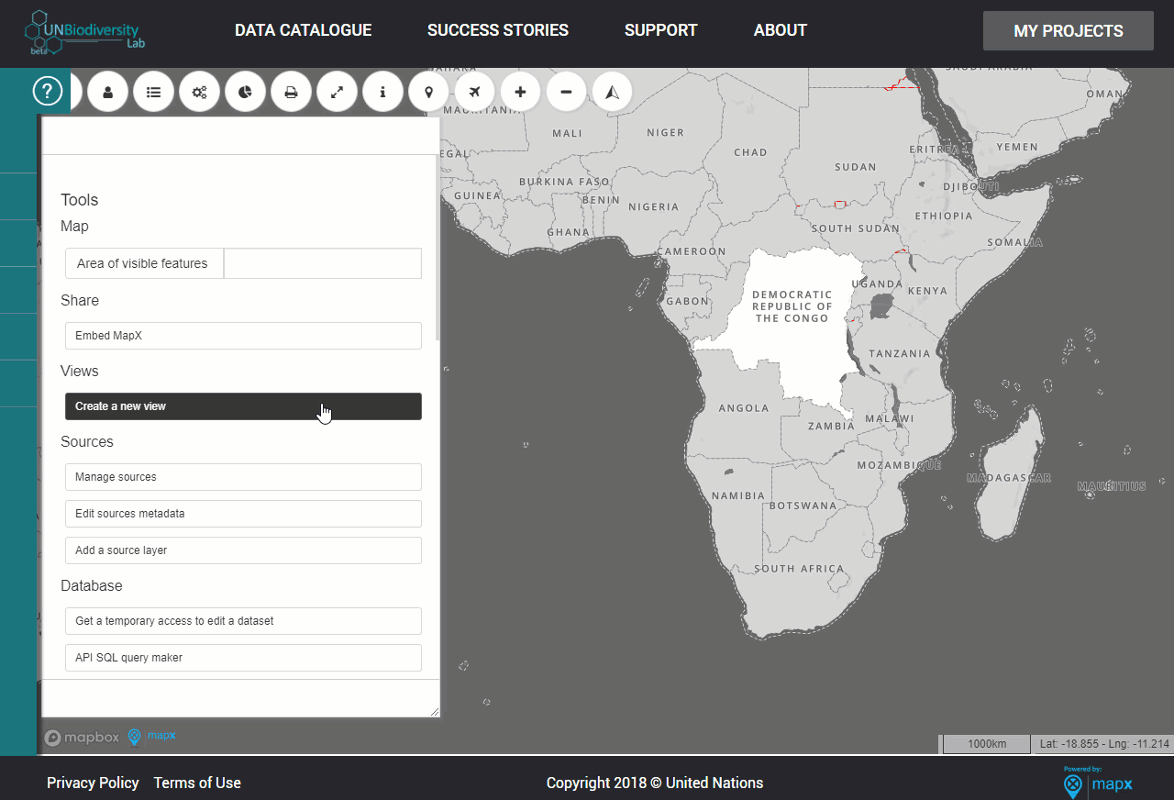Open the views list icon

tap(153, 92)
